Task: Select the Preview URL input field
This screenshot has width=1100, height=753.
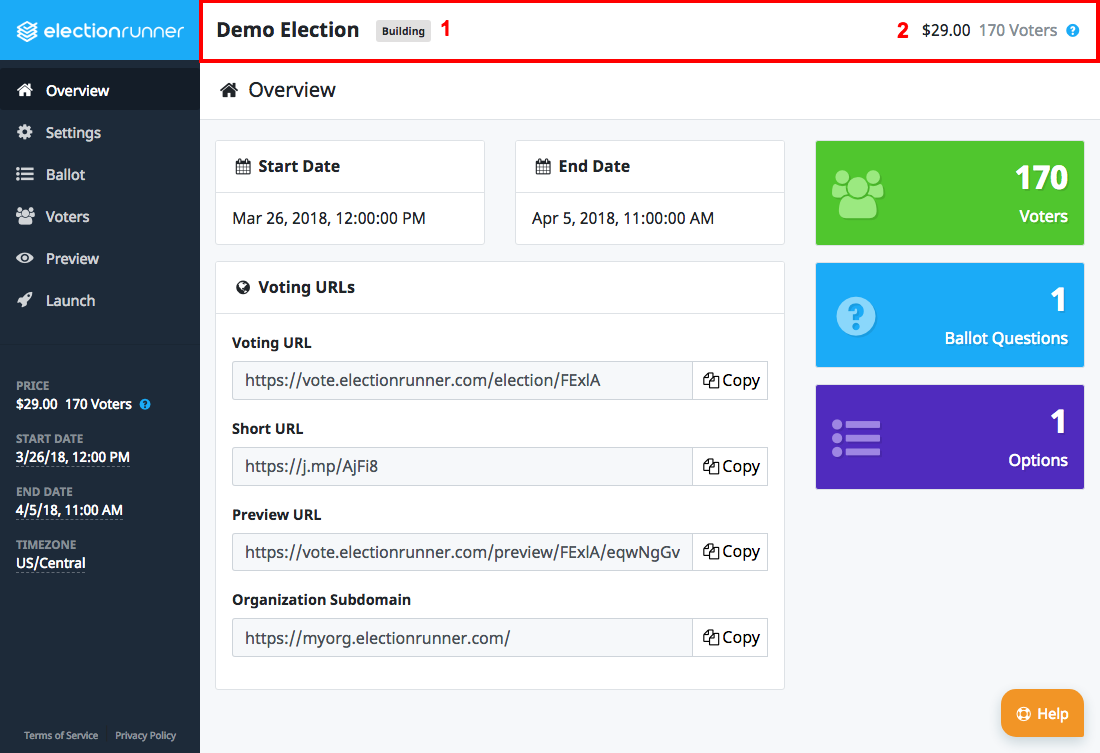Action: click(460, 551)
